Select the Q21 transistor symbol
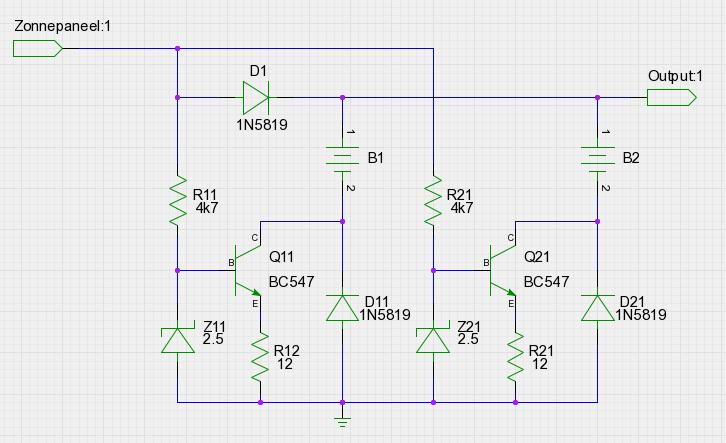726x443 pixels. click(502, 270)
